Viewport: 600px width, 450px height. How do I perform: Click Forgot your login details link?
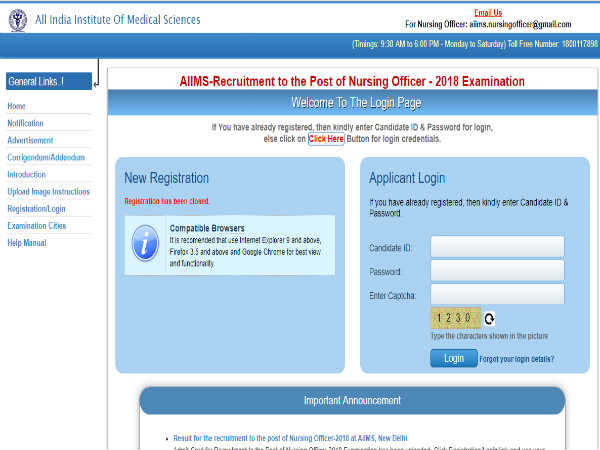click(517, 359)
